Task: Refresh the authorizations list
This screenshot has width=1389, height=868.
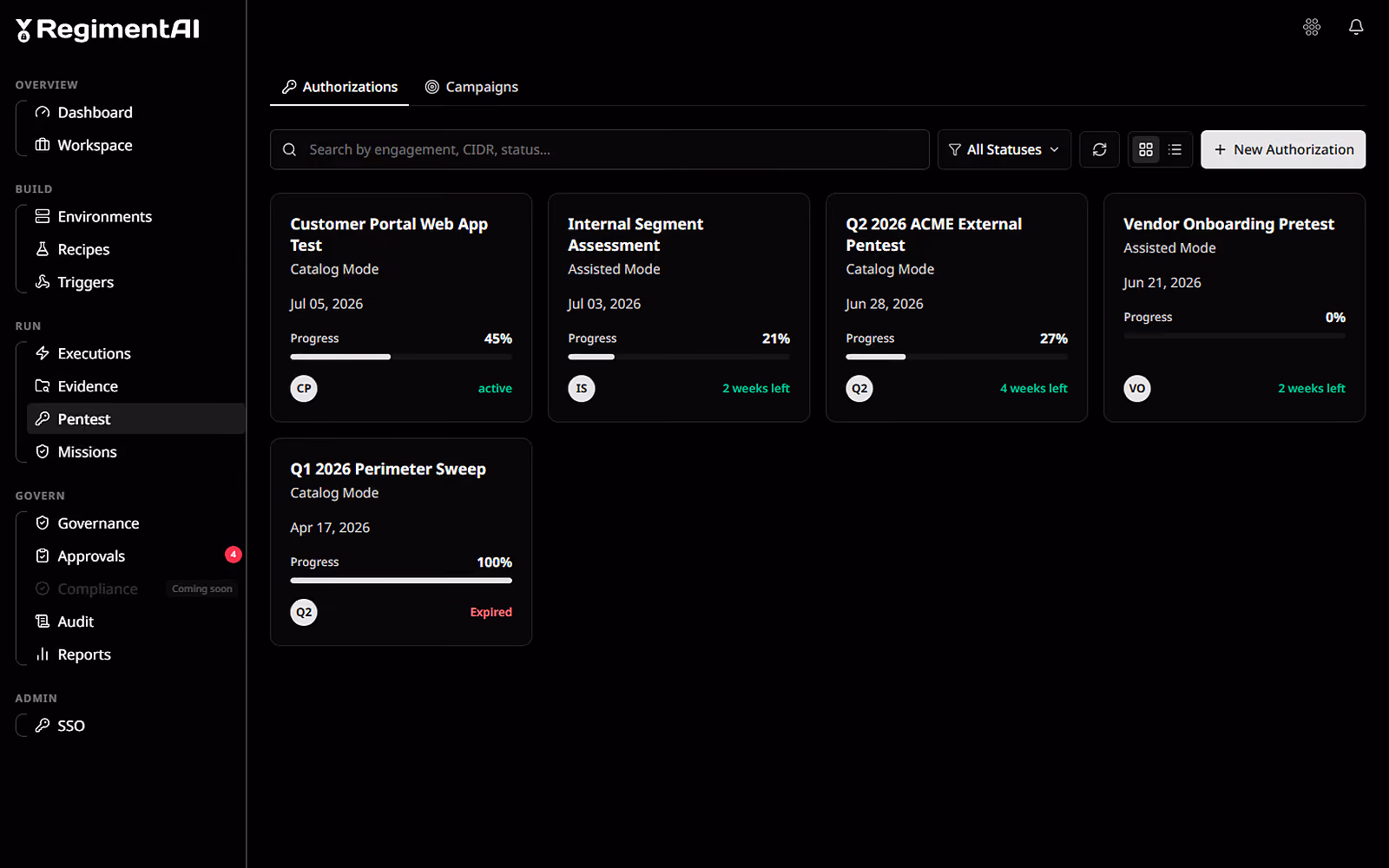Action: tap(1099, 149)
